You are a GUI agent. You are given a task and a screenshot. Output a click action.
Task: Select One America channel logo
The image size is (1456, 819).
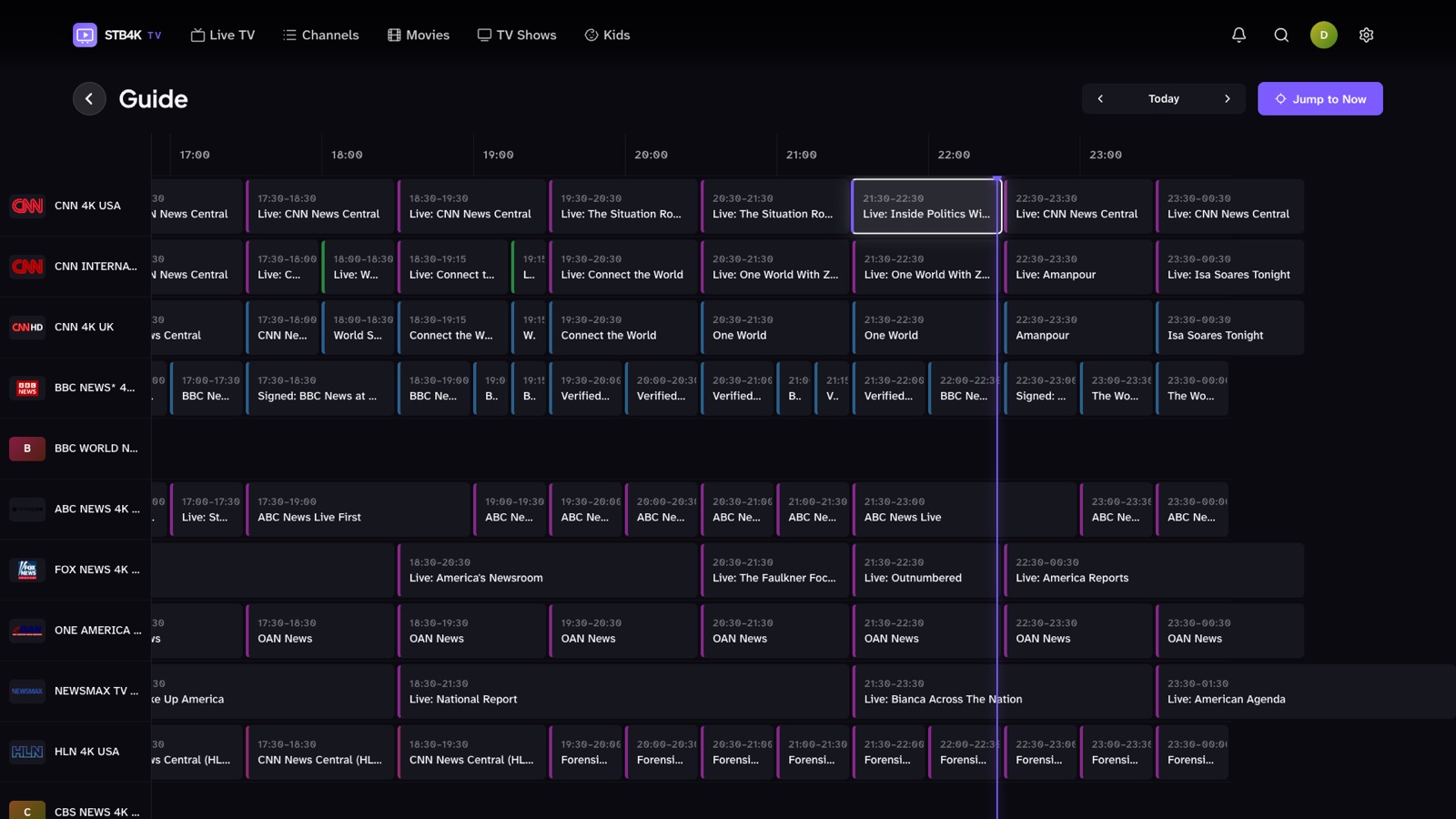pyautogui.click(x=27, y=631)
